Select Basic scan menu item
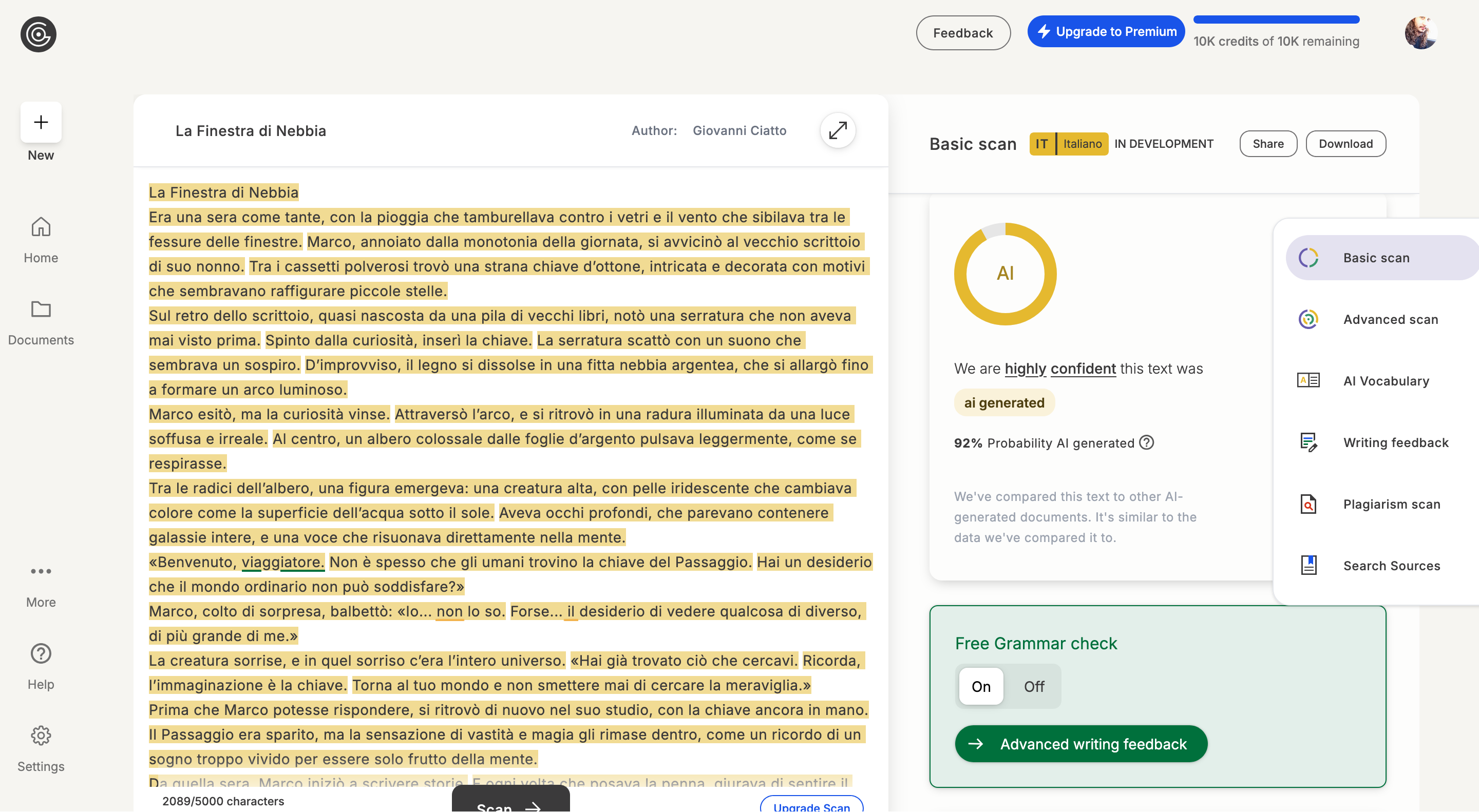Screen dimensions: 1479x812 coord(1382,258)
